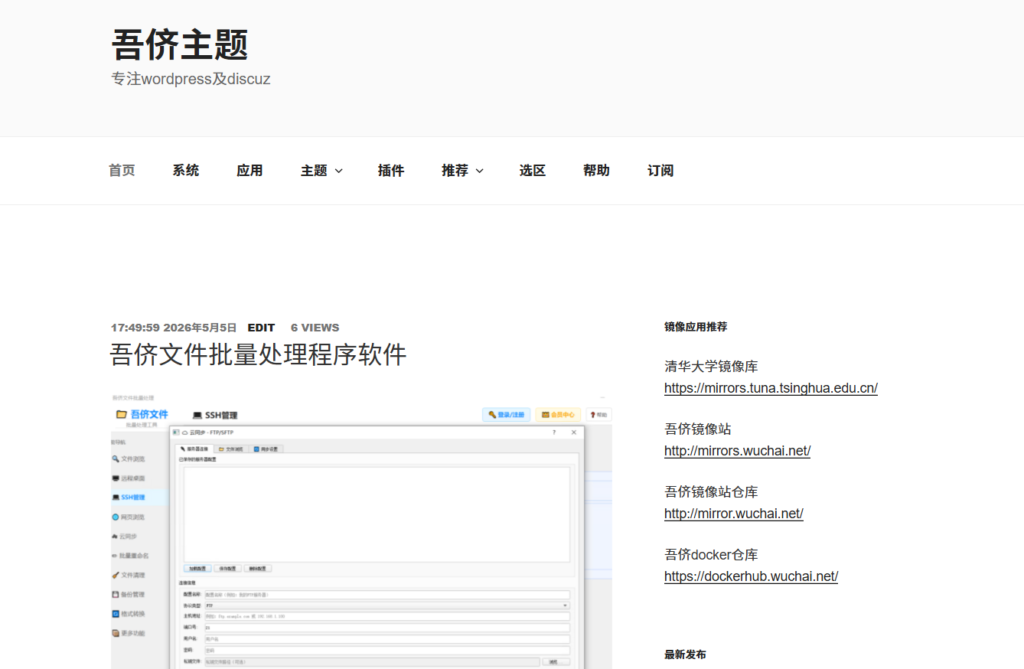The image size is (1024, 669).
Task: Open the mirrors.wuchai.net link
Action: click(737, 451)
